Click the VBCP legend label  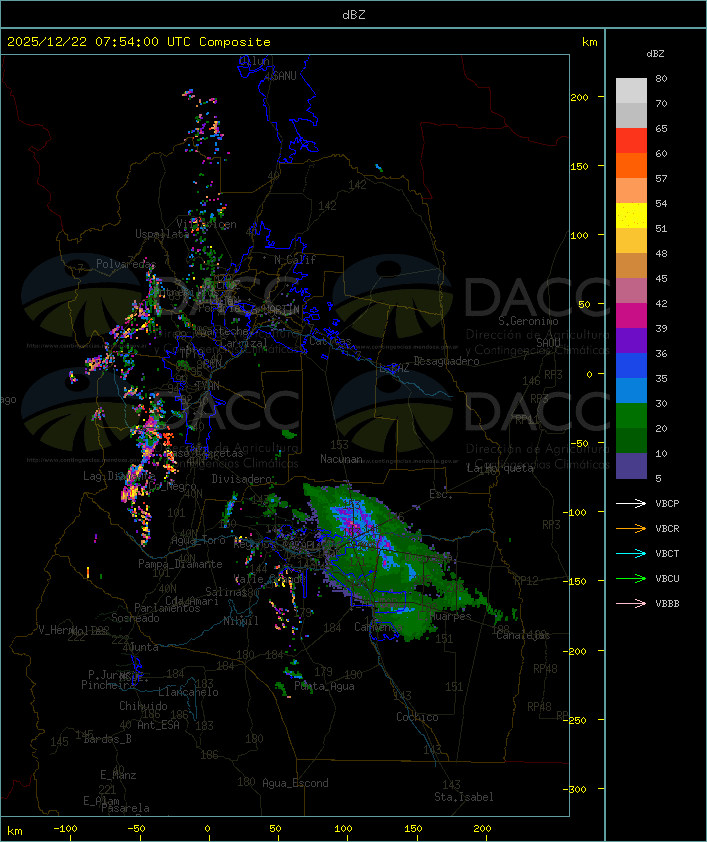coord(667,504)
